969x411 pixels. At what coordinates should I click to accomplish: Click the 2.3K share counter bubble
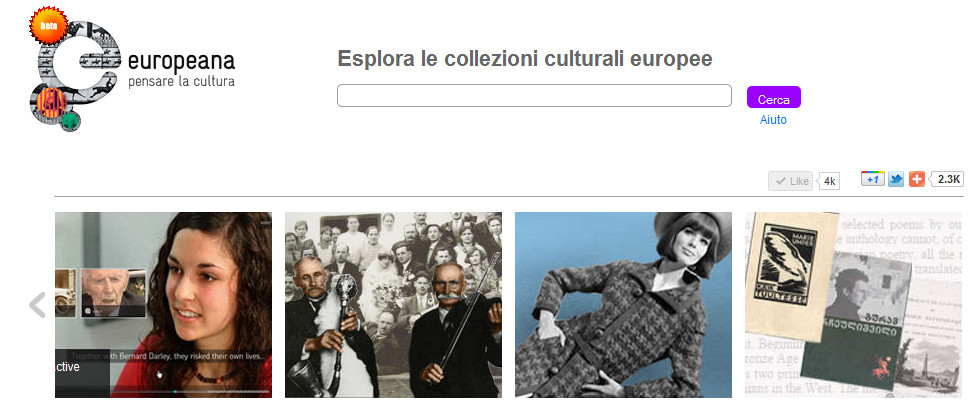point(947,179)
